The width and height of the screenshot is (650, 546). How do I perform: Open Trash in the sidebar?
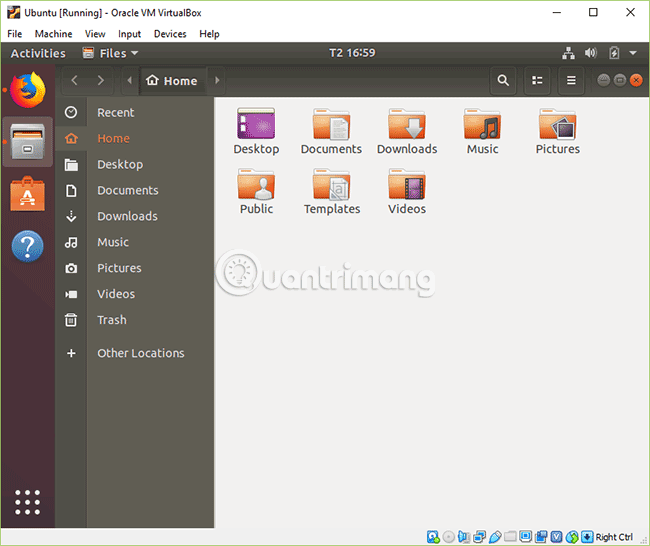135,320
